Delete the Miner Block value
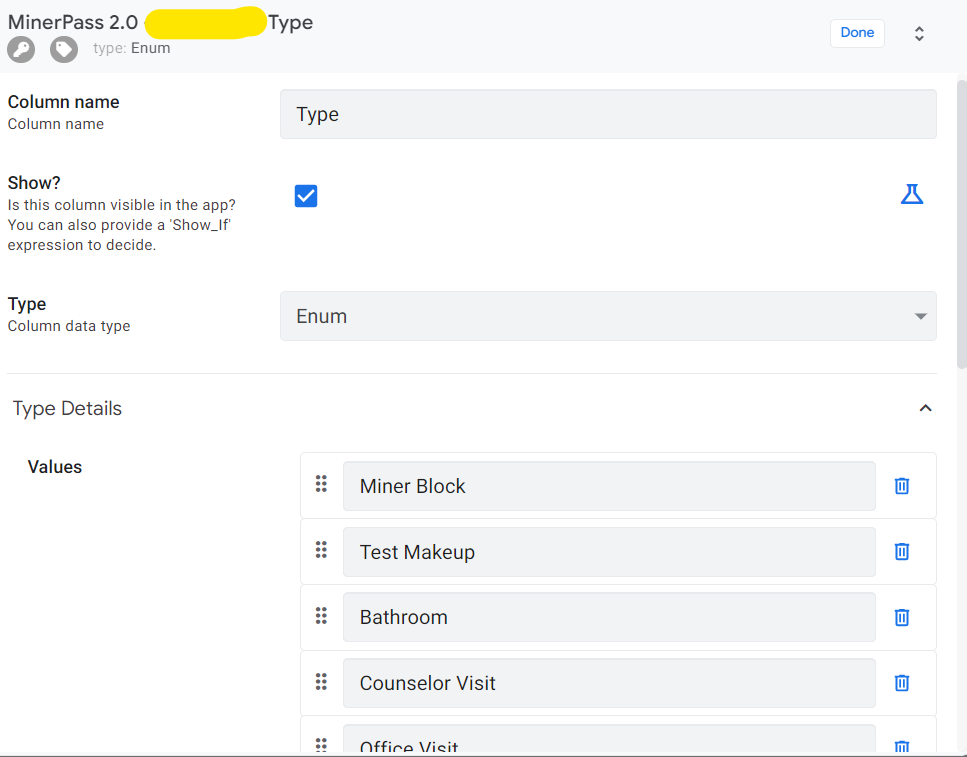This screenshot has width=967, height=757. [x=901, y=486]
